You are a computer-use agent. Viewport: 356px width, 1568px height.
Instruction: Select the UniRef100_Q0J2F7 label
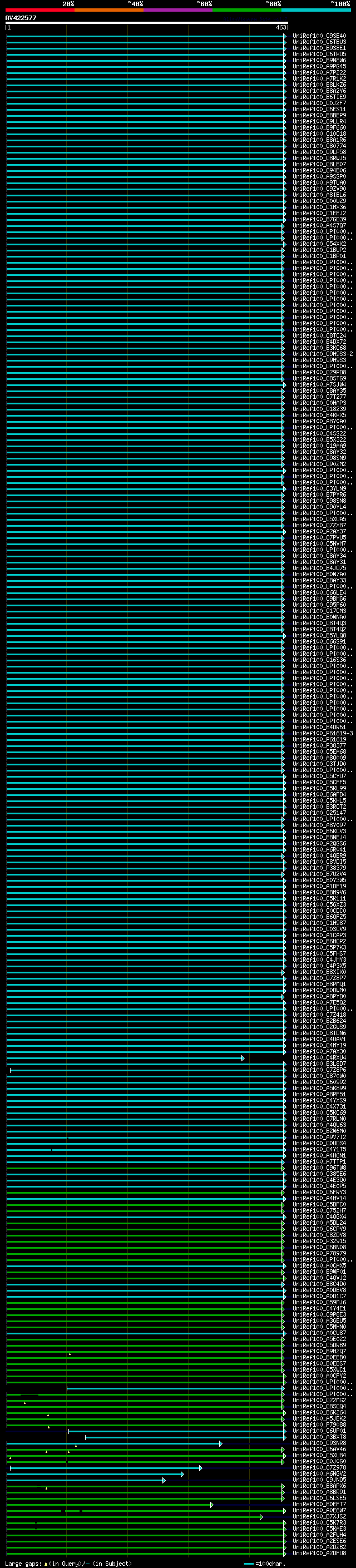pyautogui.click(x=319, y=103)
